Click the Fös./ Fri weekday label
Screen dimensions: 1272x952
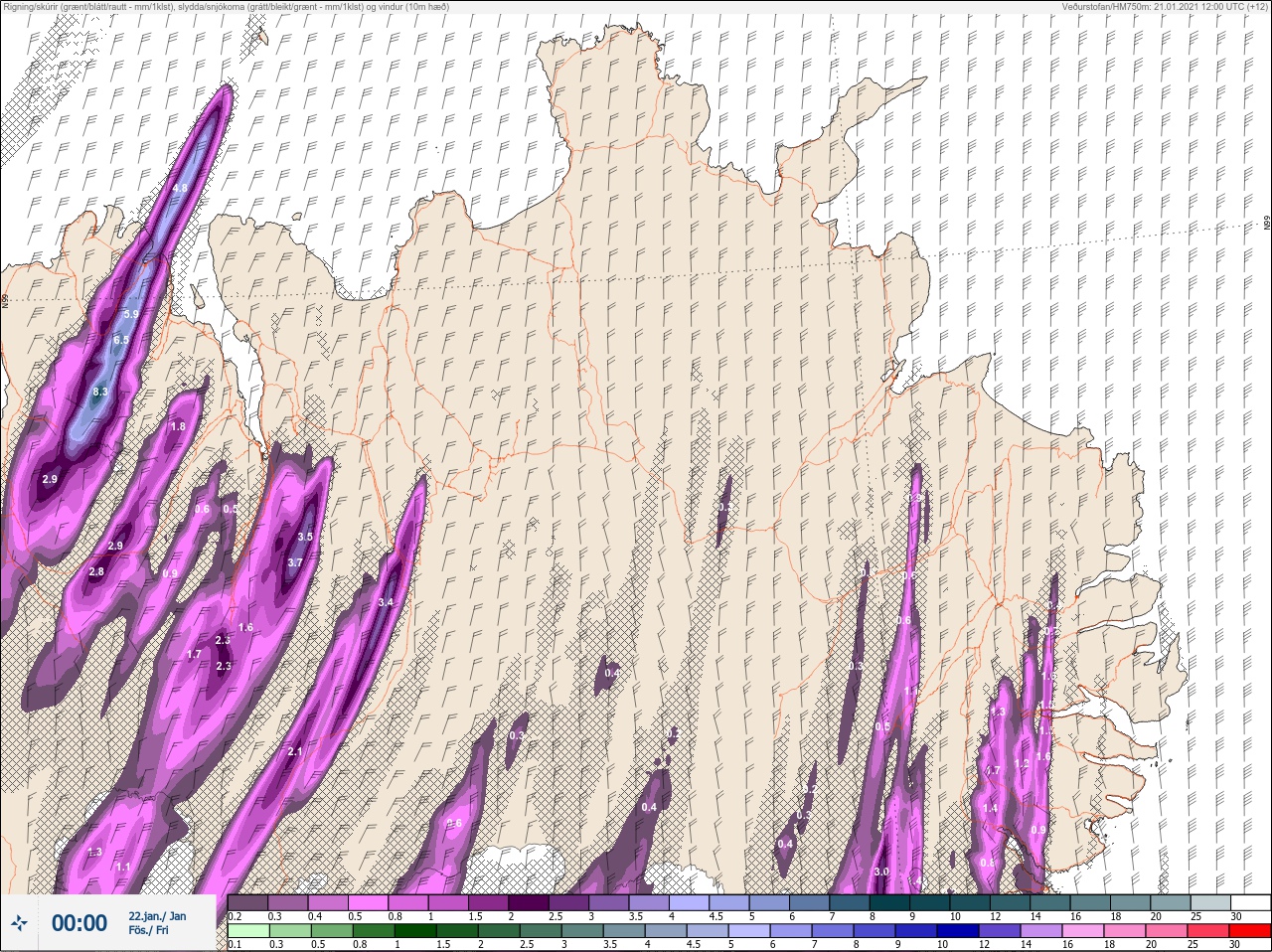pyautogui.click(x=148, y=931)
